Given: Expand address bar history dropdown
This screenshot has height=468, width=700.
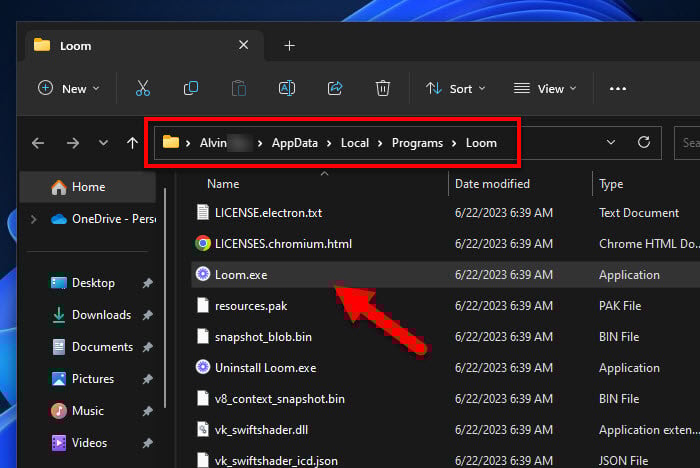Looking at the screenshot, I should [611, 142].
